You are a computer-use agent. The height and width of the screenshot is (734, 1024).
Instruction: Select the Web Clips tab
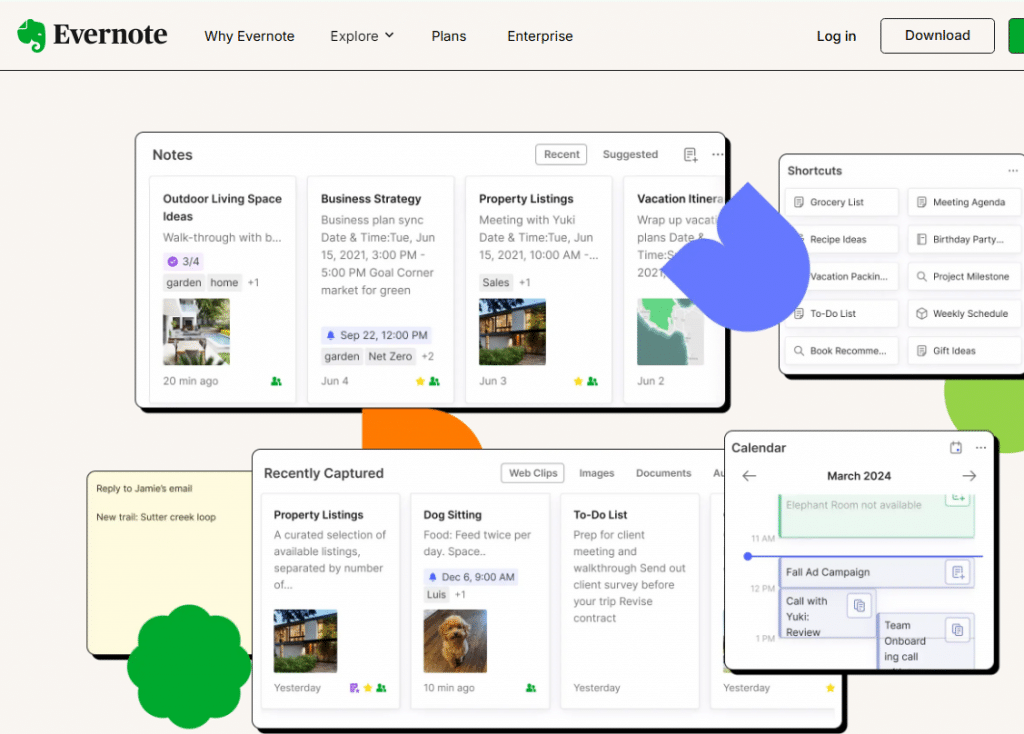point(532,473)
